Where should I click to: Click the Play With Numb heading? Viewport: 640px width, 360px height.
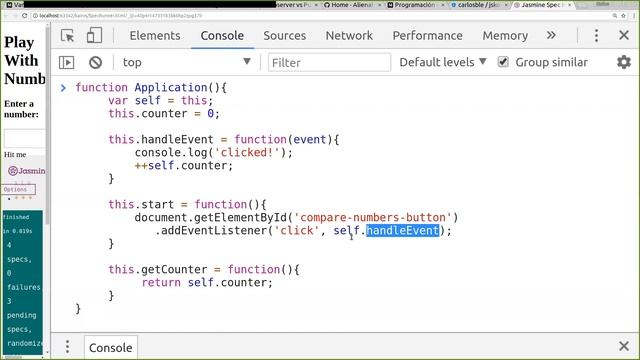coord(24,60)
